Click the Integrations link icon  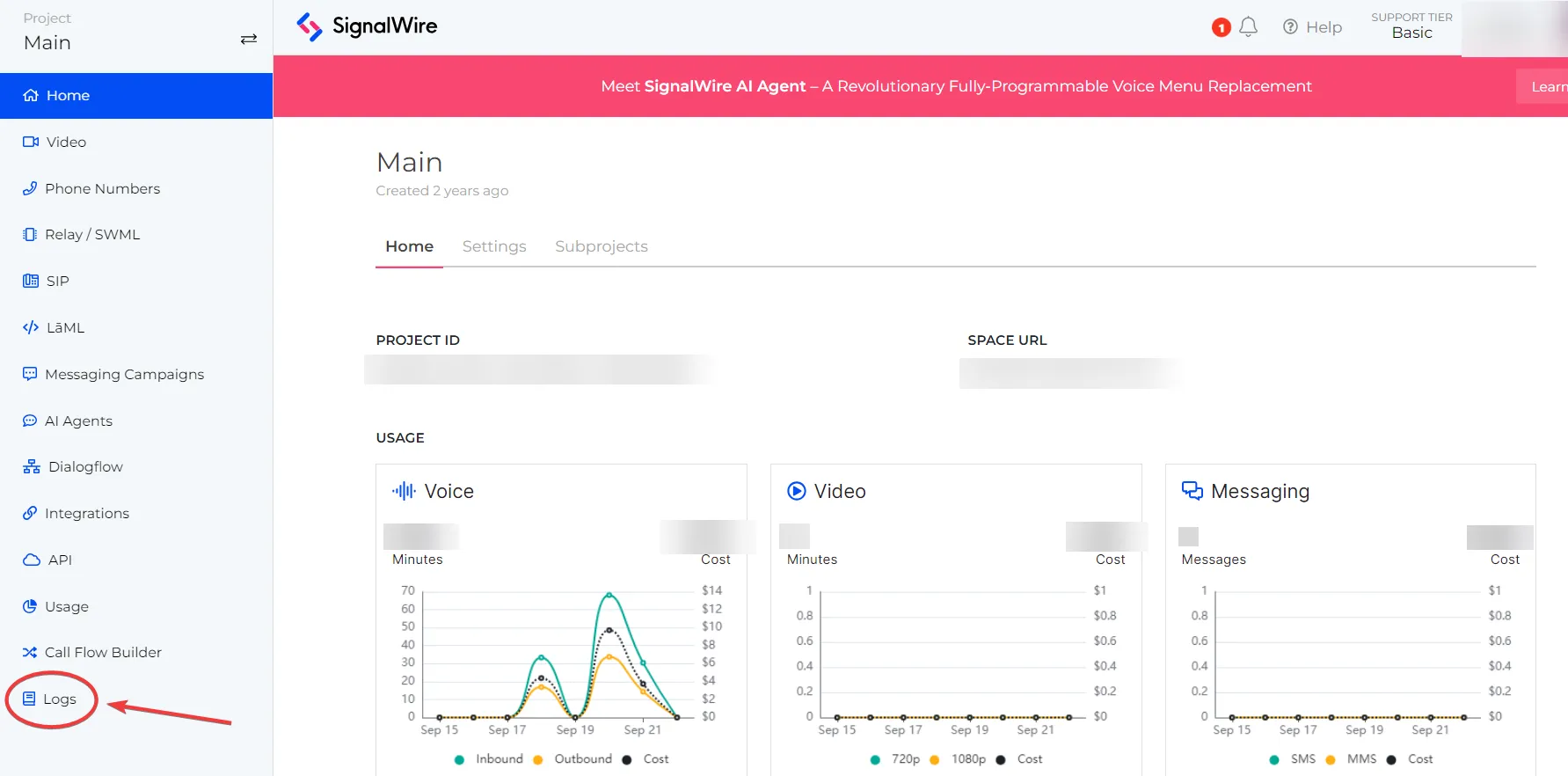[30, 513]
